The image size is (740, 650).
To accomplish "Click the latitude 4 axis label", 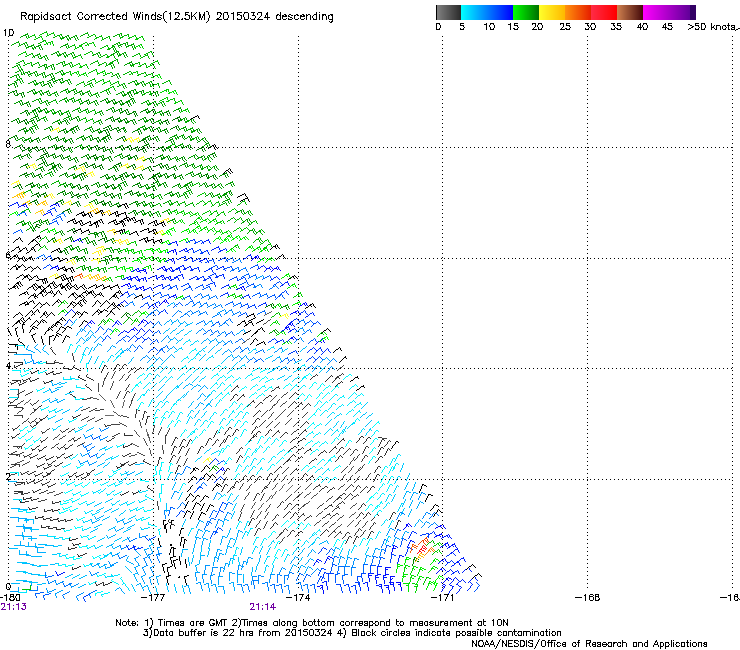I will tap(8, 365).
